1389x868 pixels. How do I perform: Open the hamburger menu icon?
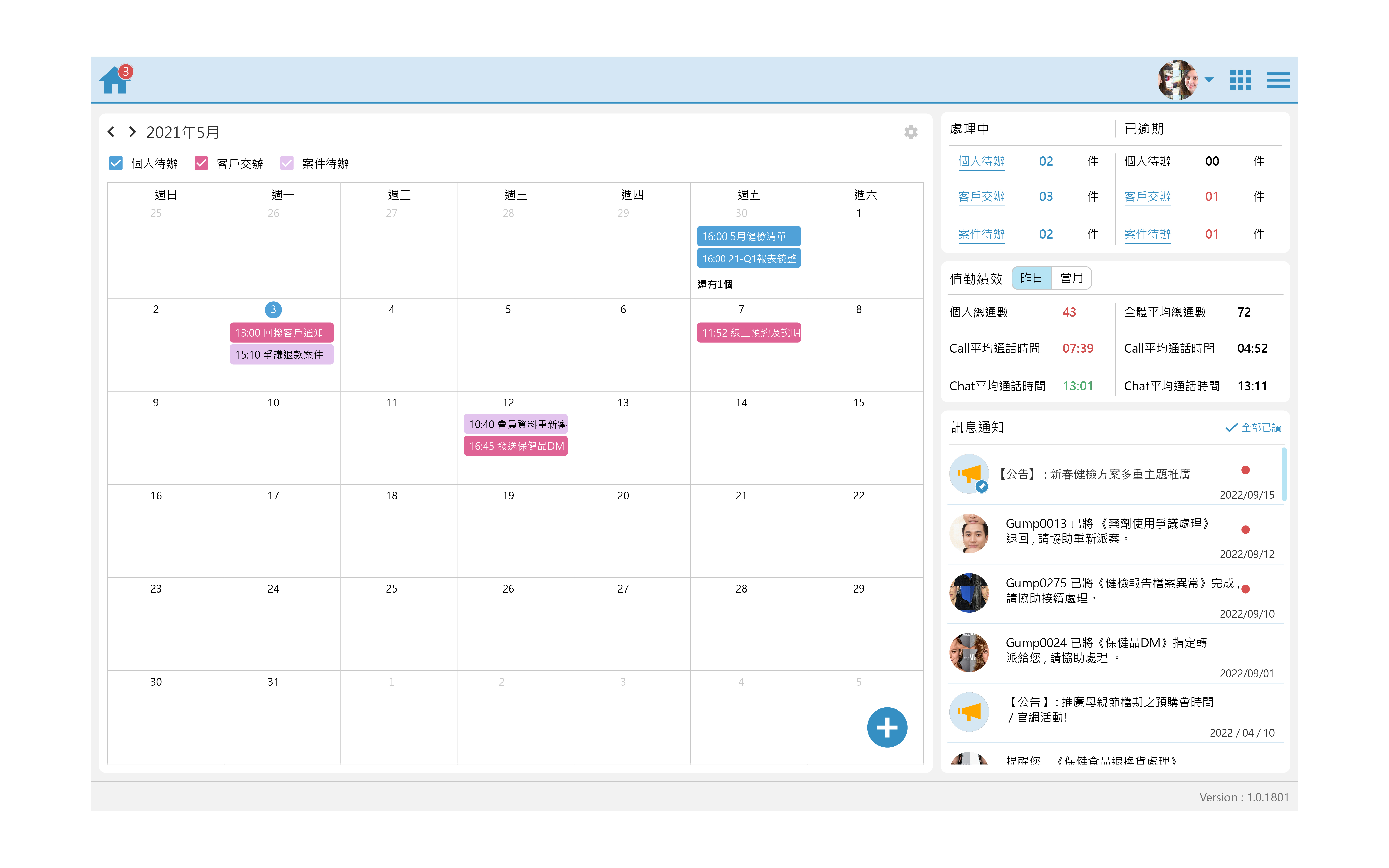tap(1278, 80)
